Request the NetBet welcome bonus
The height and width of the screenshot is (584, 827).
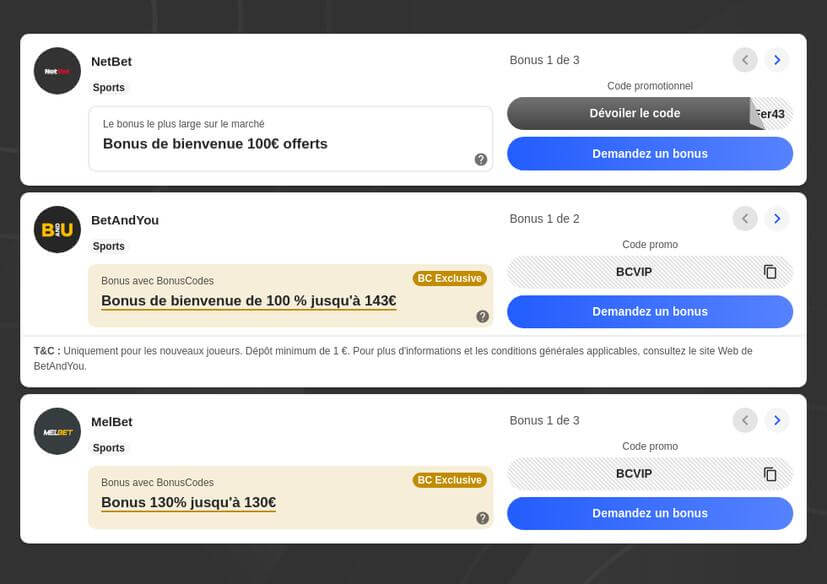pos(649,153)
